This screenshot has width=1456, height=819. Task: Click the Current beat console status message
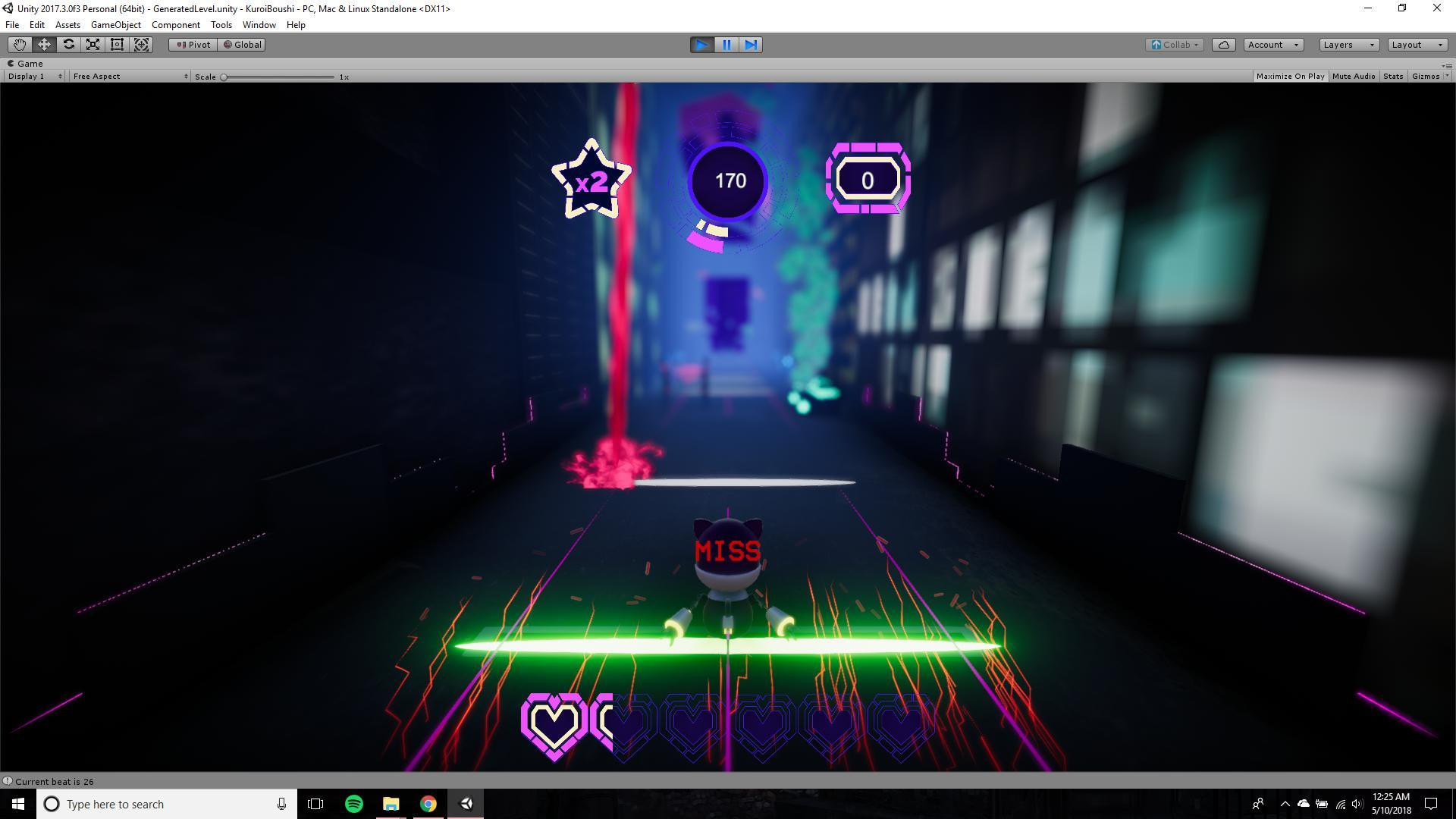click(54, 781)
